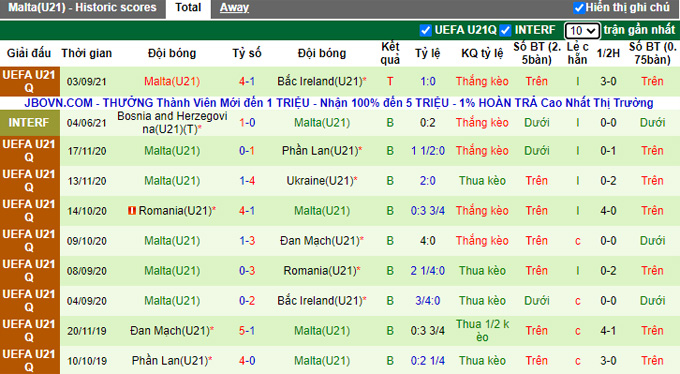Click the 1-3 score on 09/10/20

pyautogui.click(x=247, y=241)
